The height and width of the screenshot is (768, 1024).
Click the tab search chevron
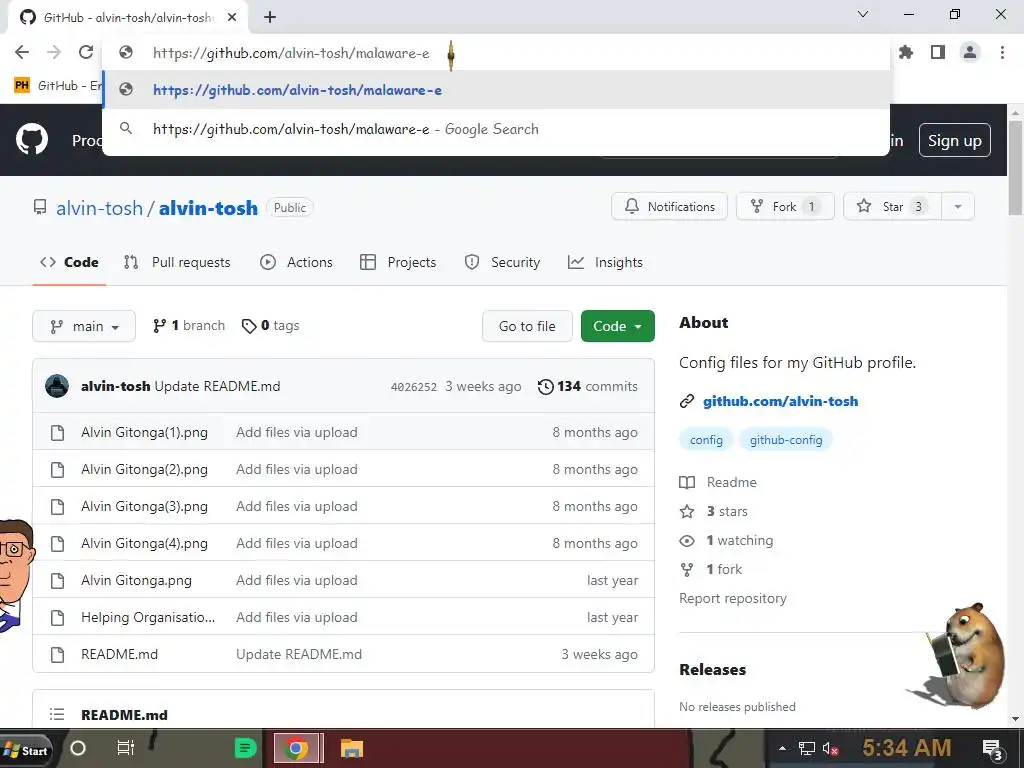[x=863, y=14]
